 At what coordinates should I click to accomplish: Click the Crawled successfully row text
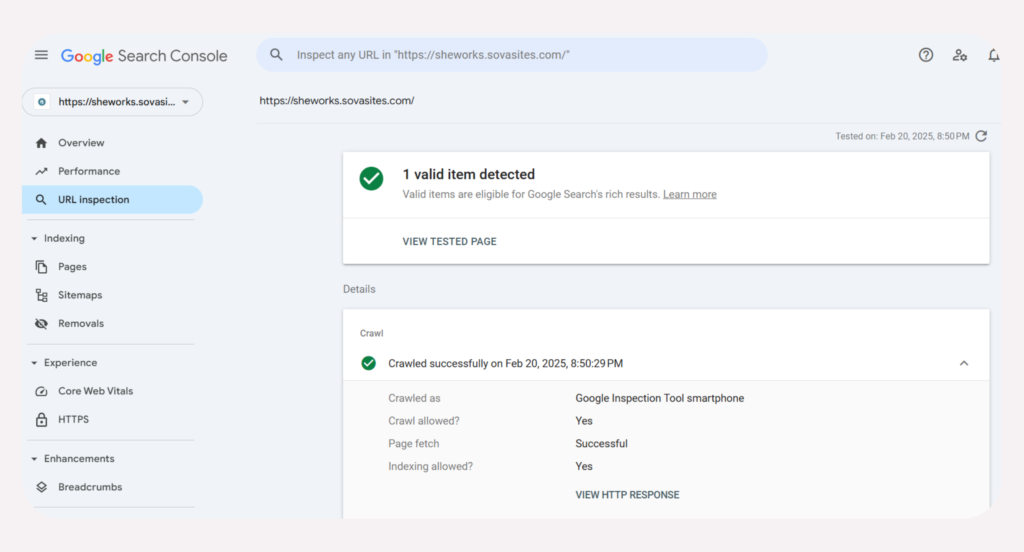pyautogui.click(x=505, y=363)
